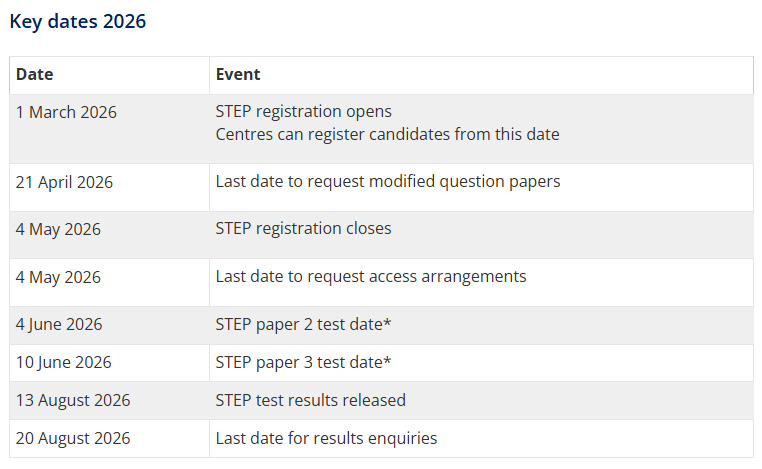Image resolution: width=762 pixels, height=469 pixels.
Task: Select the "4 June 2026" date cell
Action: (x=59, y=324)
